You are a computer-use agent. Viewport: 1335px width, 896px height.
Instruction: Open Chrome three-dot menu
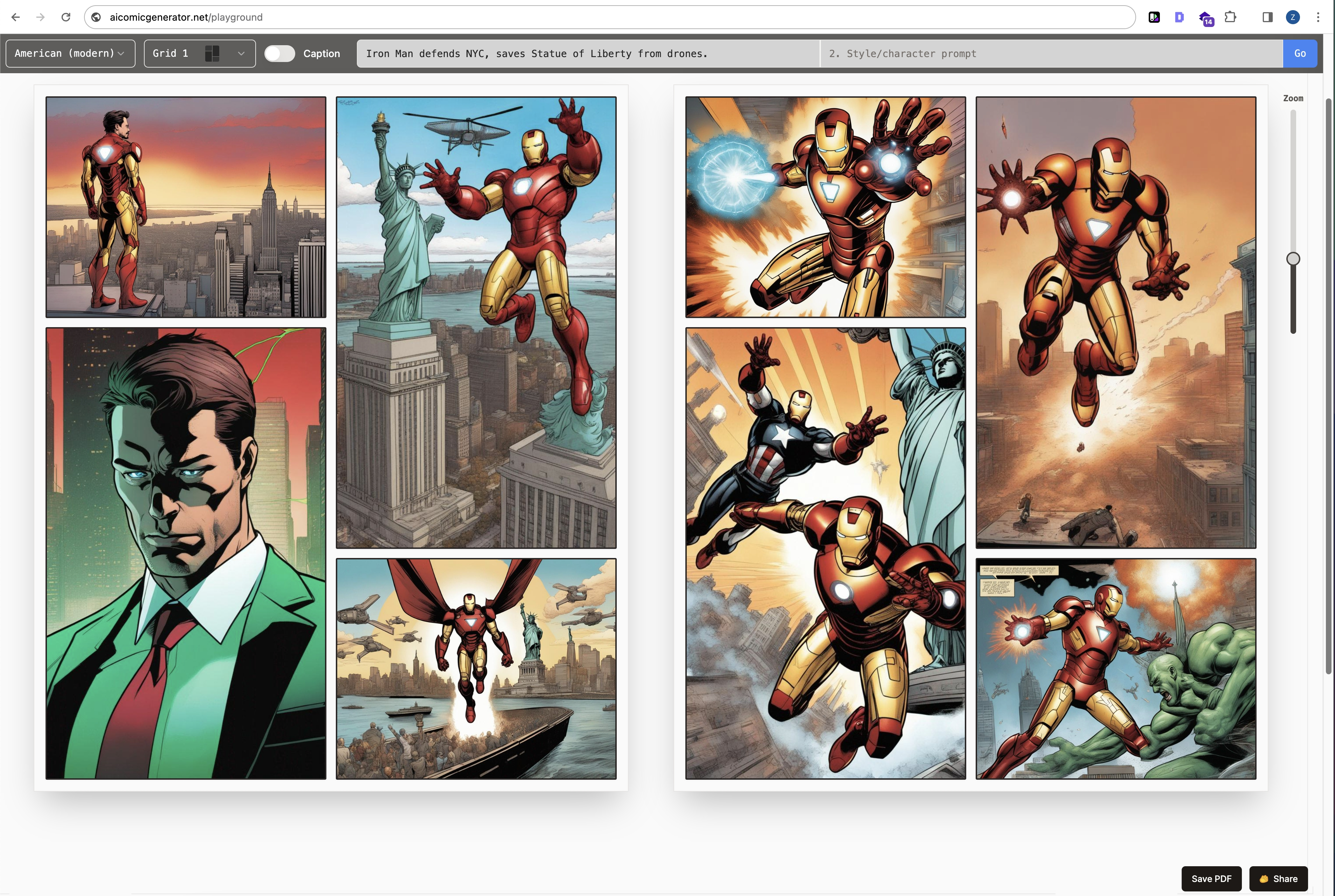click(x=1318, y=17)
